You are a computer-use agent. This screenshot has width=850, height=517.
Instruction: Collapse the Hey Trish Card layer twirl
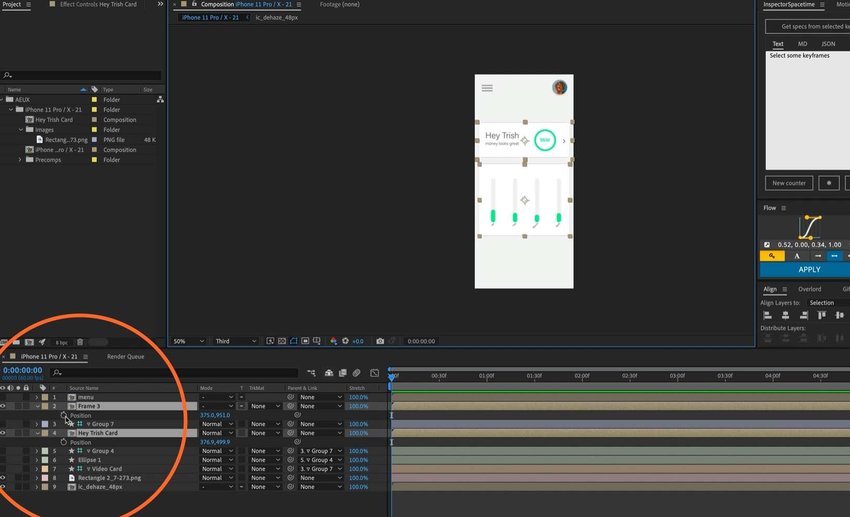coord(37,433)
